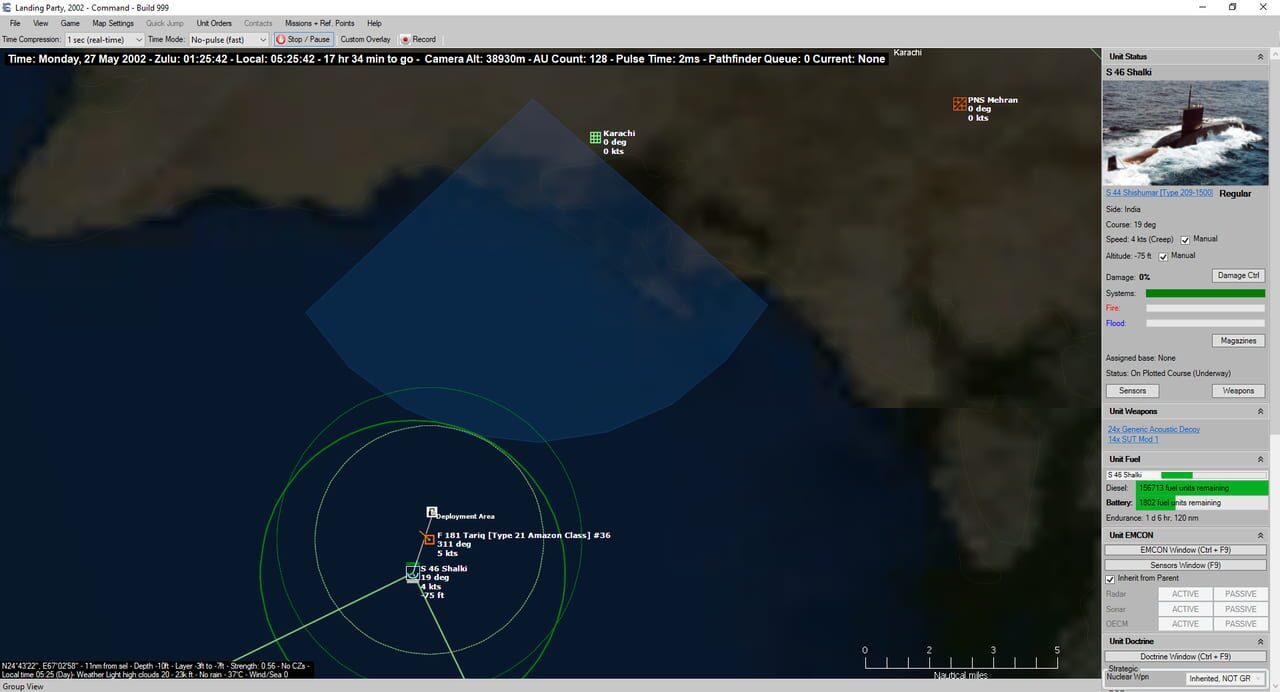Screen dimensions: 1280x692
Task: Select the F 181 Tariq contact icon
Action: [x=428, y=539]
